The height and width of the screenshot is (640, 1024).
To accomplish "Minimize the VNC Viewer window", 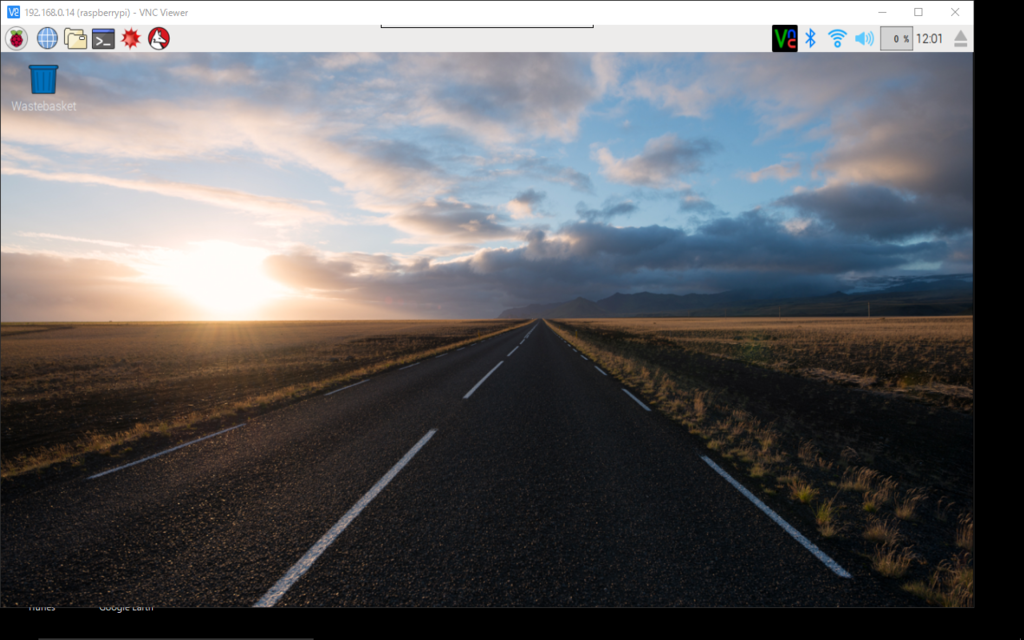I will 883,12.
